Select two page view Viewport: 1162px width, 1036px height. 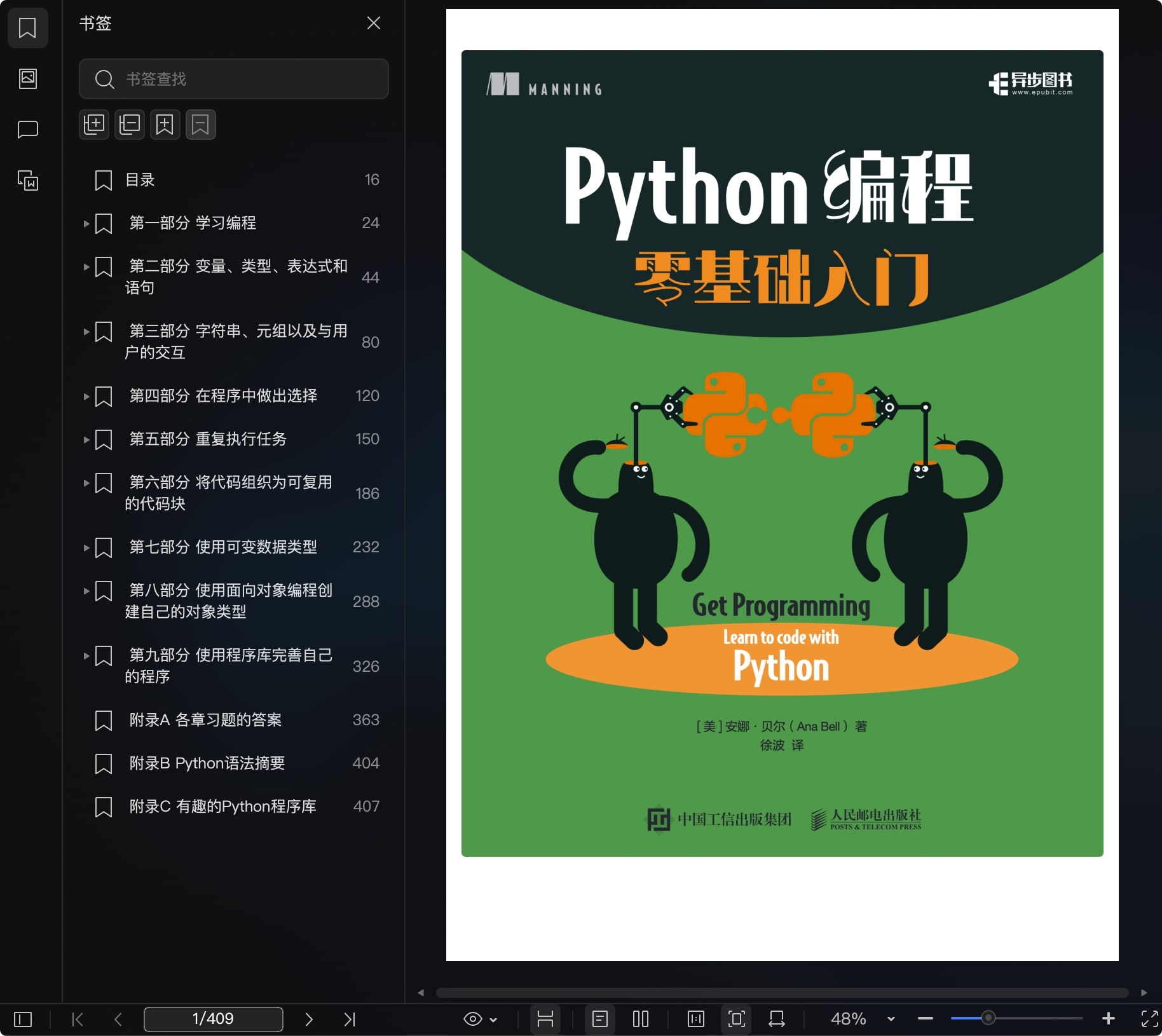tap(641, 1019)
